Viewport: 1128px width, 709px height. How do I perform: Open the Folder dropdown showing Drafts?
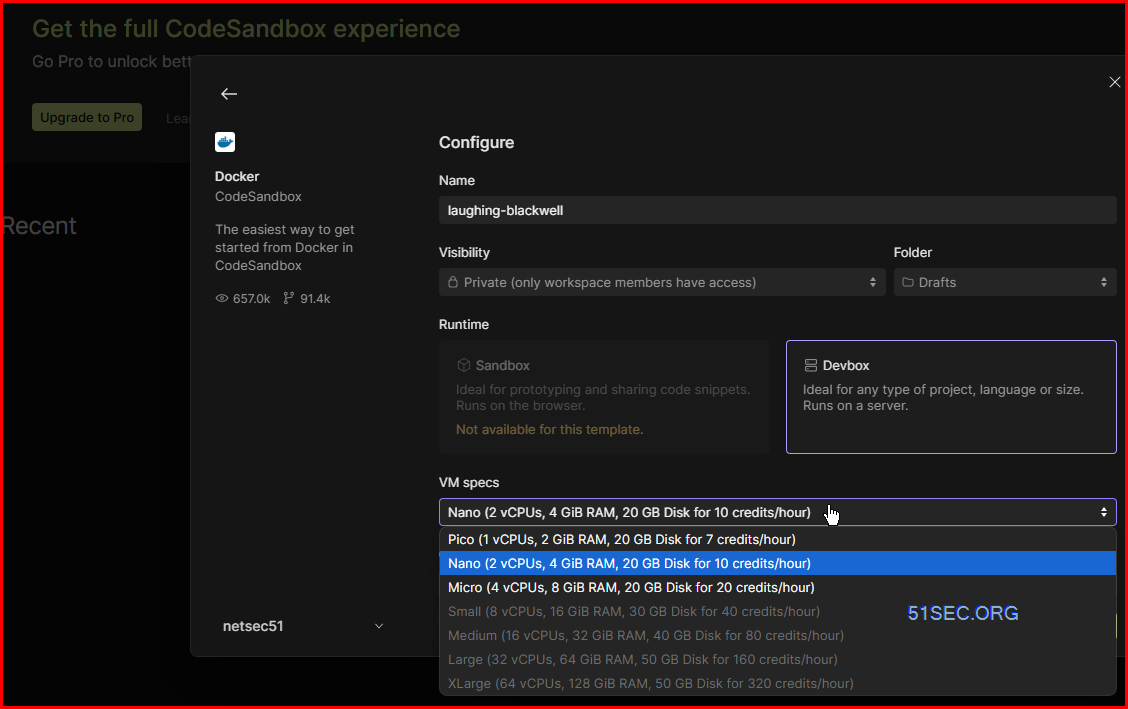point(1005,283)
